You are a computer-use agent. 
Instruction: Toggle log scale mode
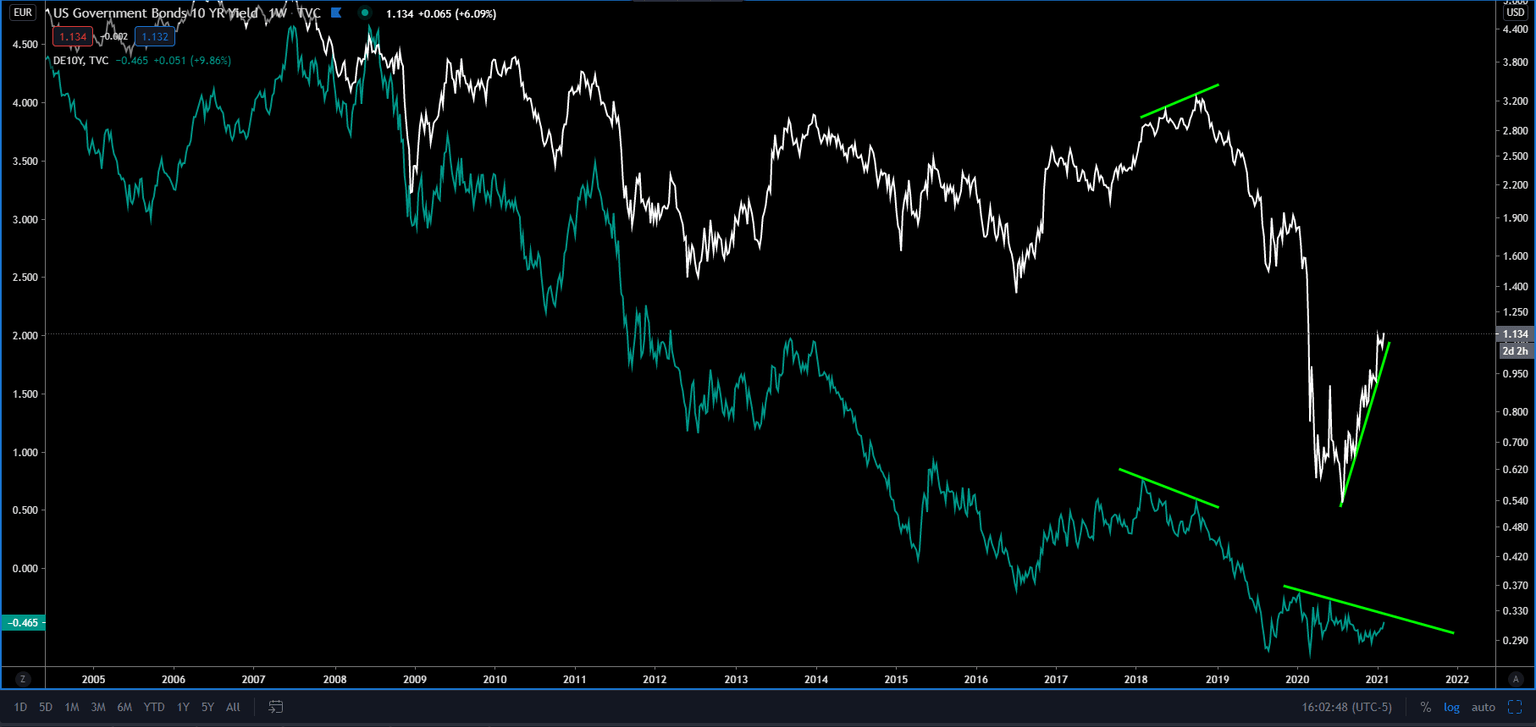click(x=1451, y=707)
